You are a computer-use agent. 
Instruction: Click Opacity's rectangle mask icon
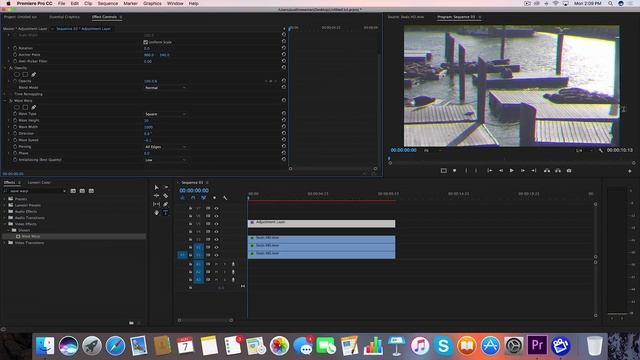point(25,75)
